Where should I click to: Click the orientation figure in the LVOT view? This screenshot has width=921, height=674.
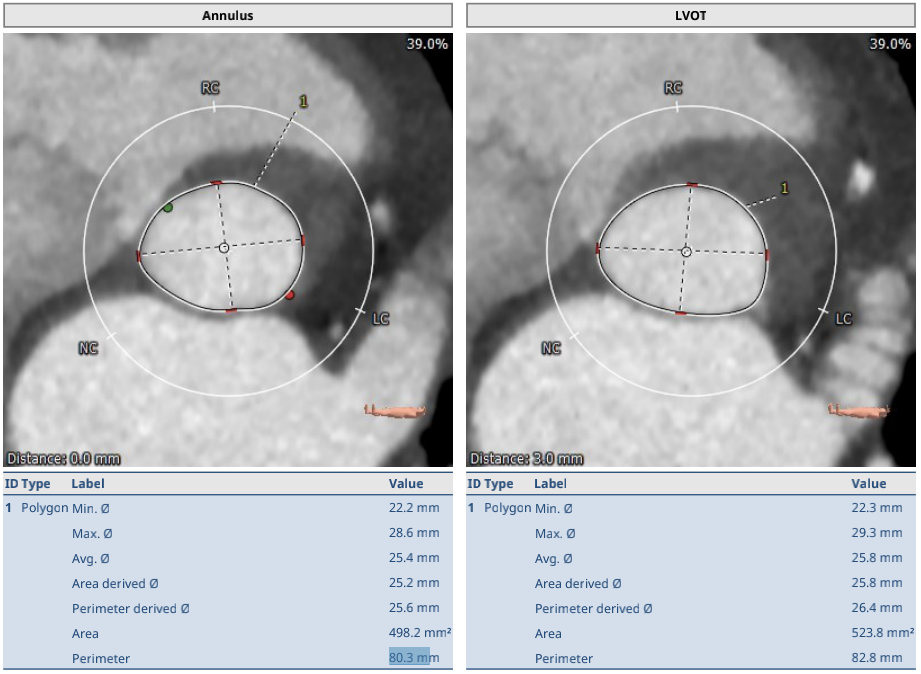tap(858, 410)
